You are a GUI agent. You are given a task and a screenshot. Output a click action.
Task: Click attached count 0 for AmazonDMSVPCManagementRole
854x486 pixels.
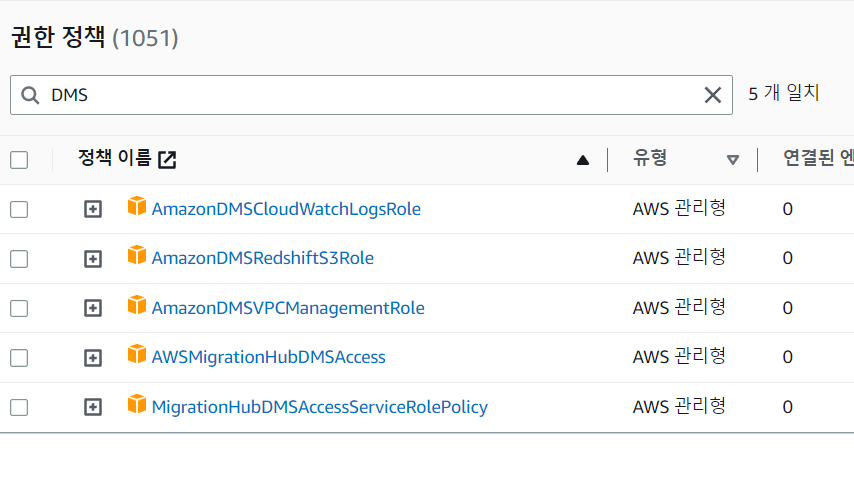(788, 308)
